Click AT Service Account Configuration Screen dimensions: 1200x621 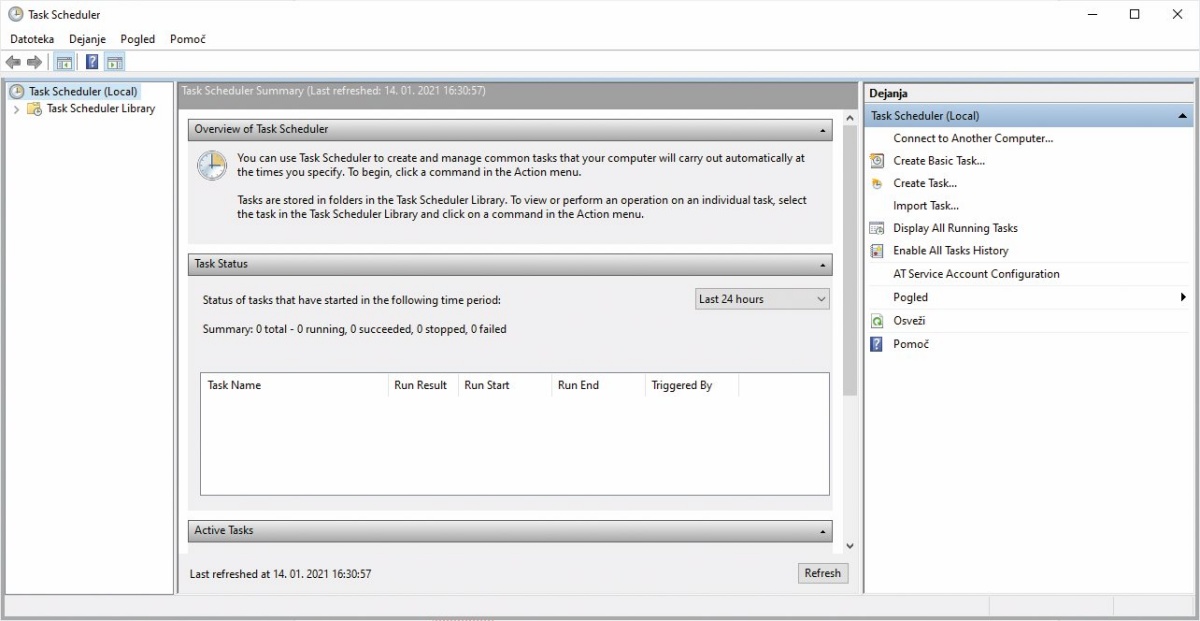click(976, 274)
